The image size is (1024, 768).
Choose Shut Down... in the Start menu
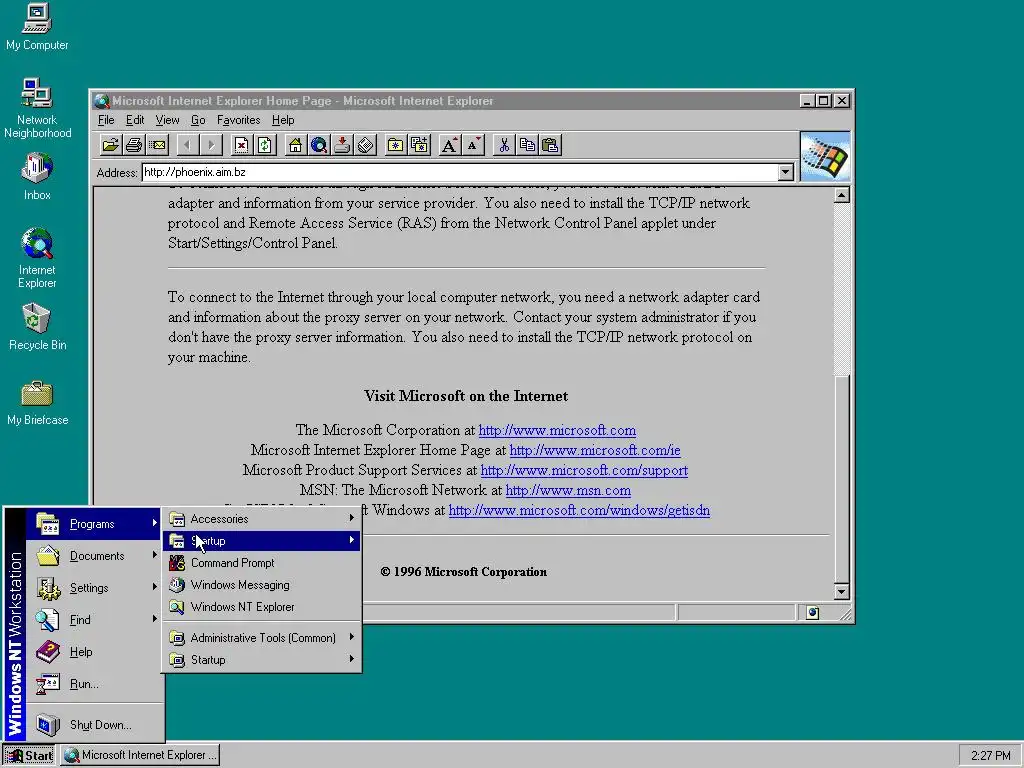95,724
